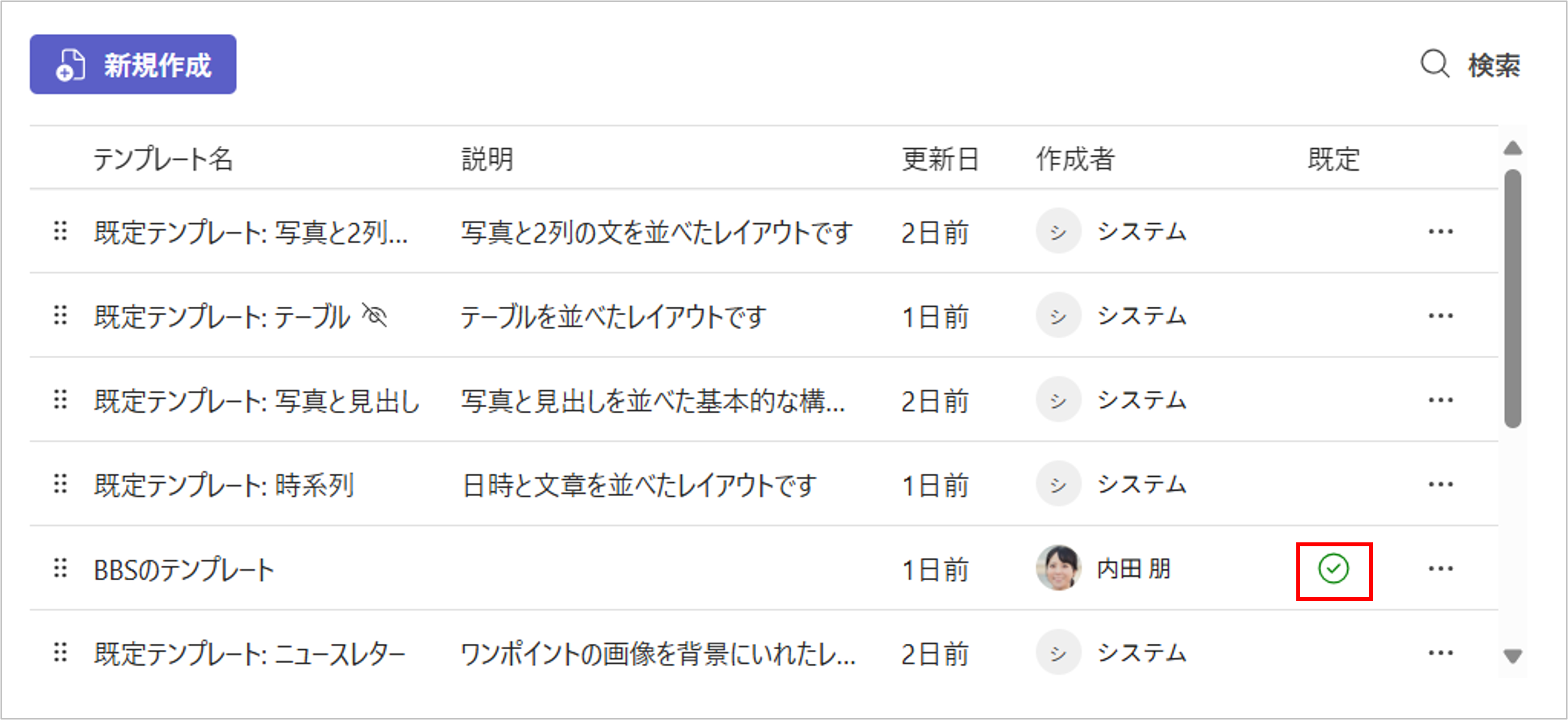Sort by 更新日 column header
This screenshot has height=720, width=1568.
pos(939,159)
